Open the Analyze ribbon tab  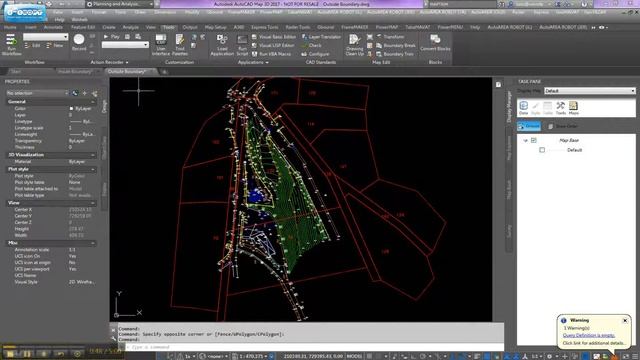coord(131,27)
